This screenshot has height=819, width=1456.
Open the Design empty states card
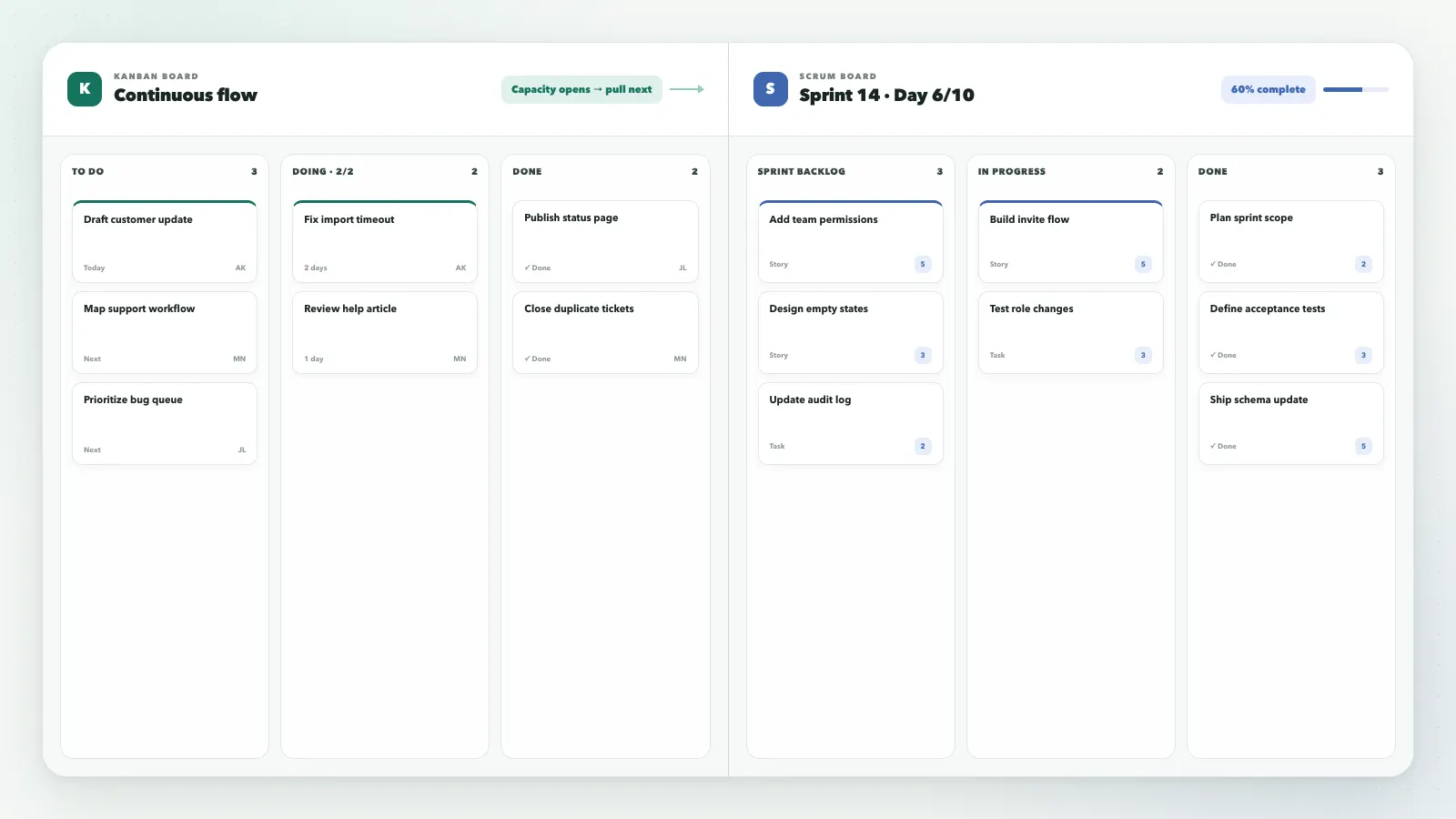point(851,332)
